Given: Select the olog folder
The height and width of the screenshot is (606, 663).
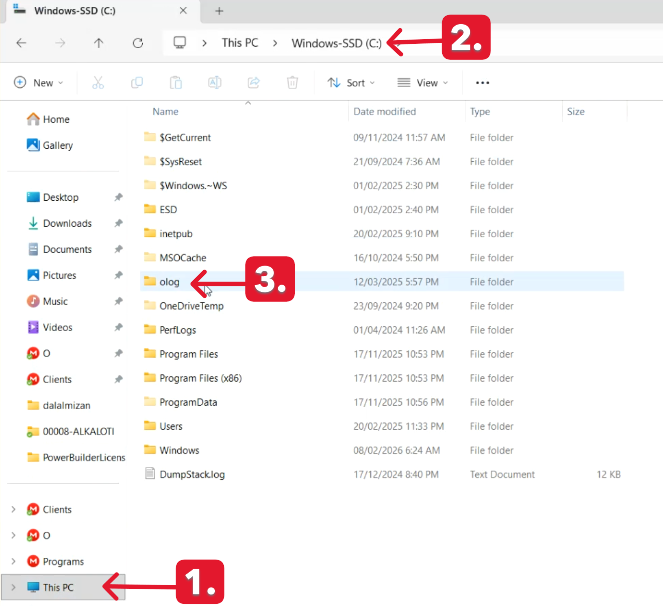Looking at the screenshot, I should (169, 282).
